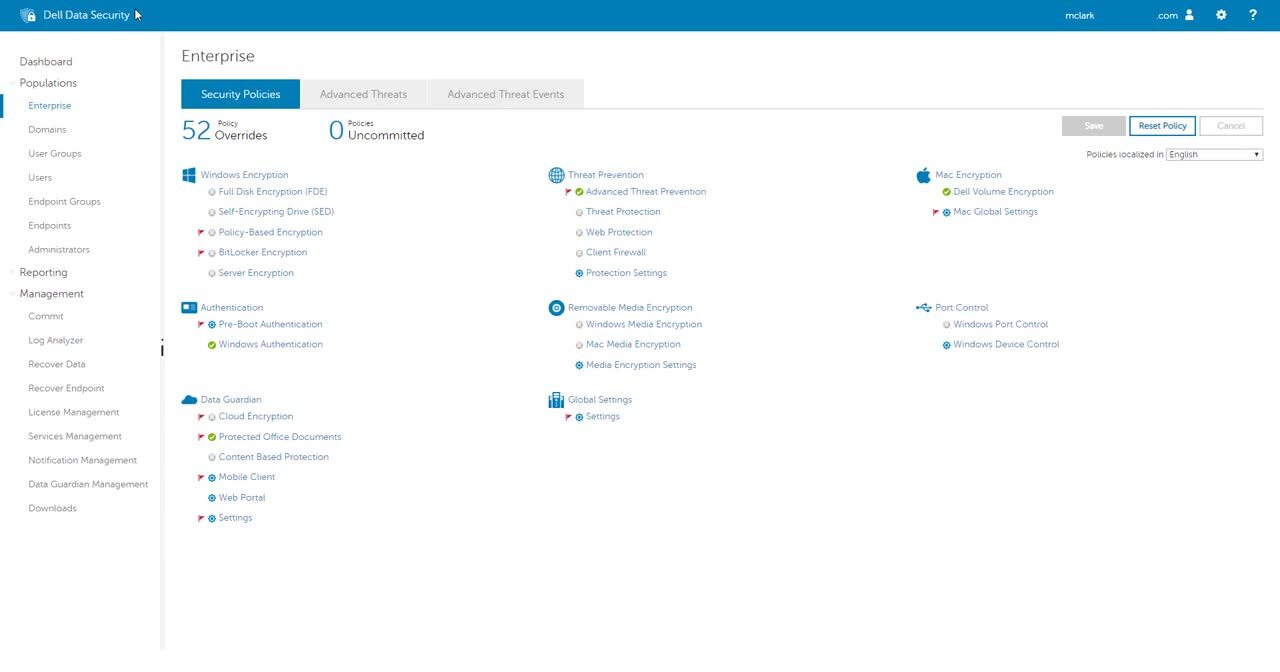The height and width of the screenshot is (672, 1280).
Task: Click the mclark username in the header
Action: pos(1080,16)
